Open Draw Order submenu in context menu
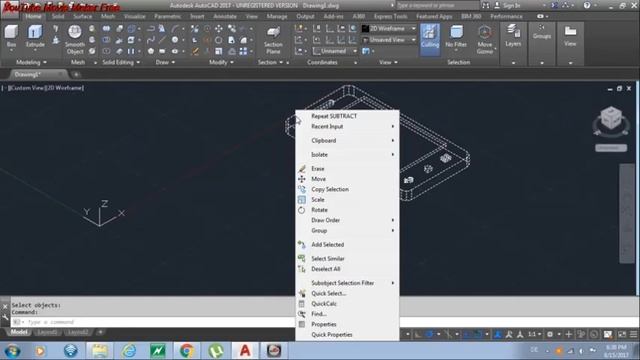This screenshot has height=360, width=640. pyautogui.click(x=347, y=220)
